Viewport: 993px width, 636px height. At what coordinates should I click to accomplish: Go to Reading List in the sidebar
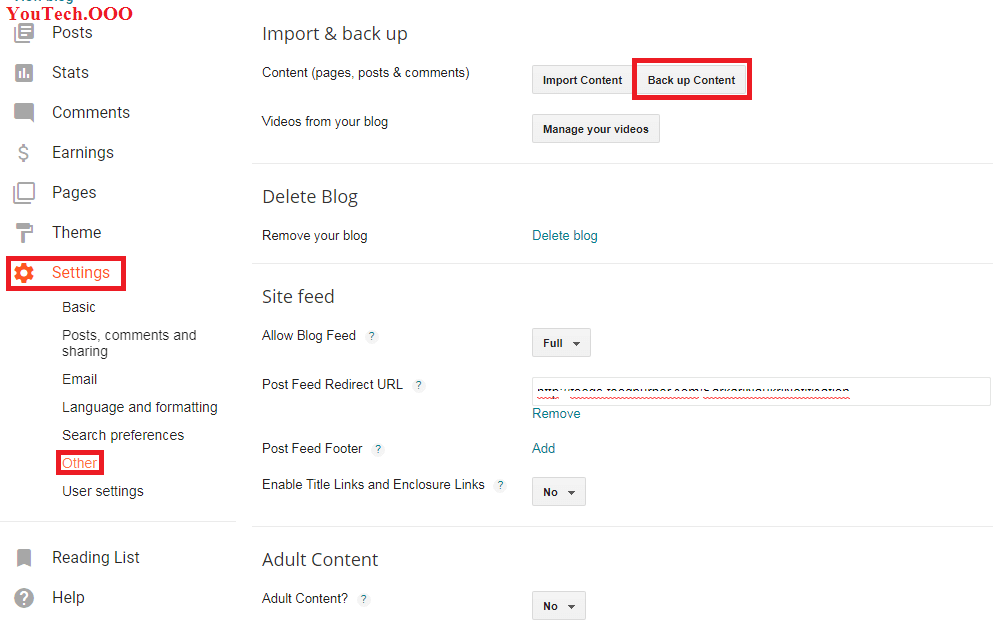pos(96,557)
